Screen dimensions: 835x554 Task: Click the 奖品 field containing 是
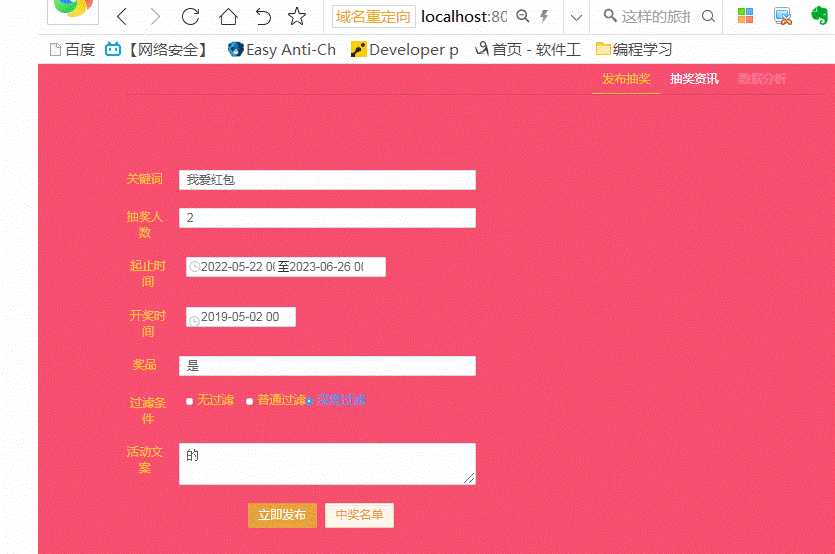[328, 366]
